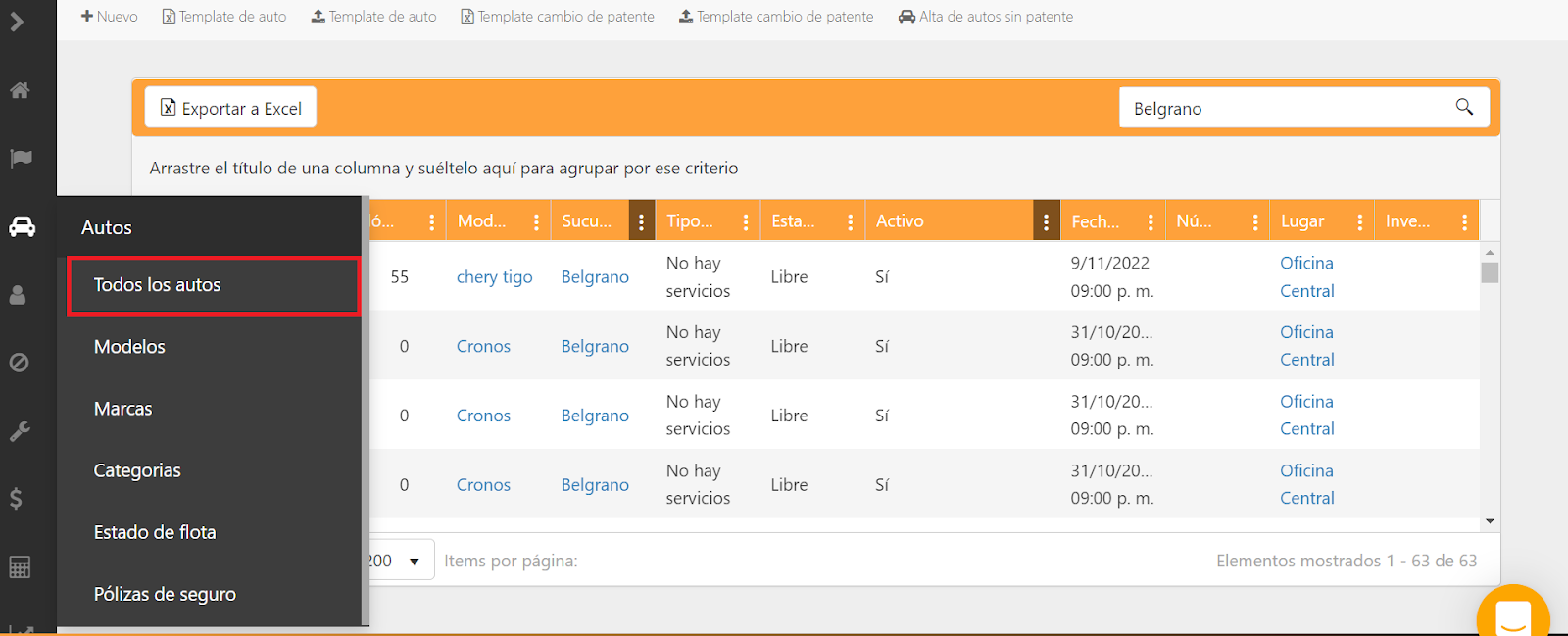Select the car icon in the sidebar
This screenshot has height=636, width=1568.
pos(22,227)
